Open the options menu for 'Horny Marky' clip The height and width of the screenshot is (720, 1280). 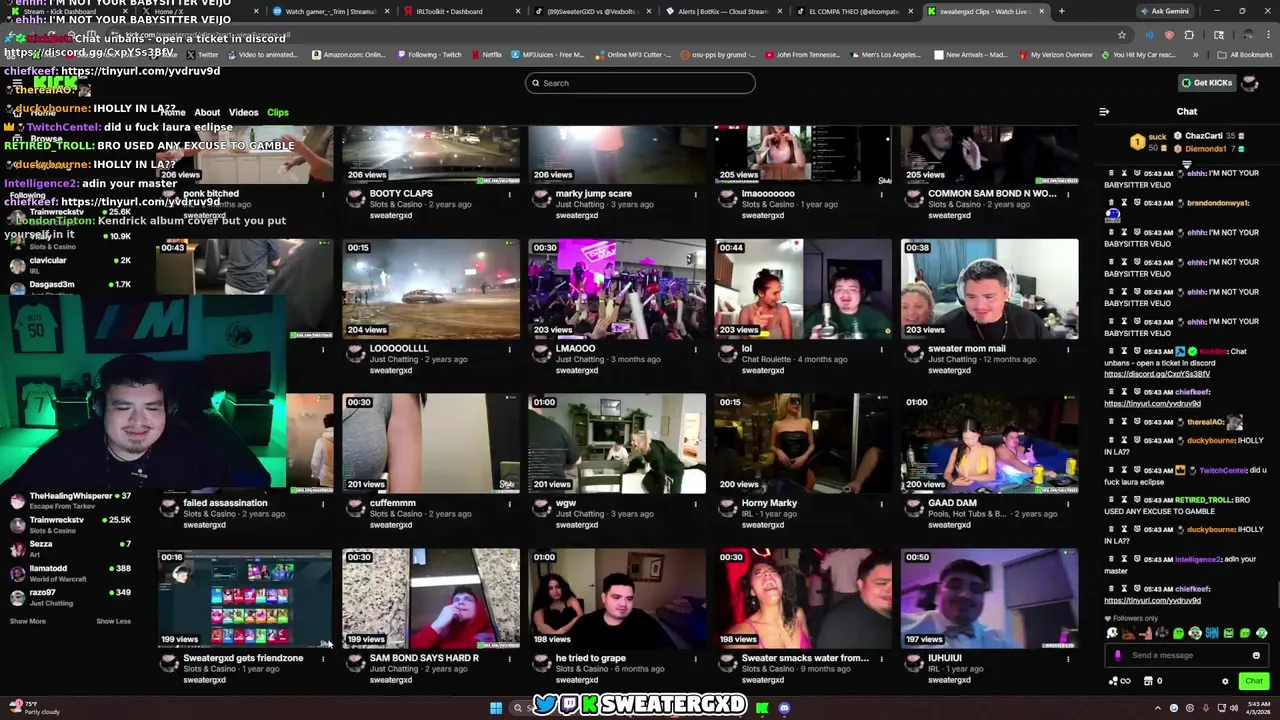(x=881, y=504)
